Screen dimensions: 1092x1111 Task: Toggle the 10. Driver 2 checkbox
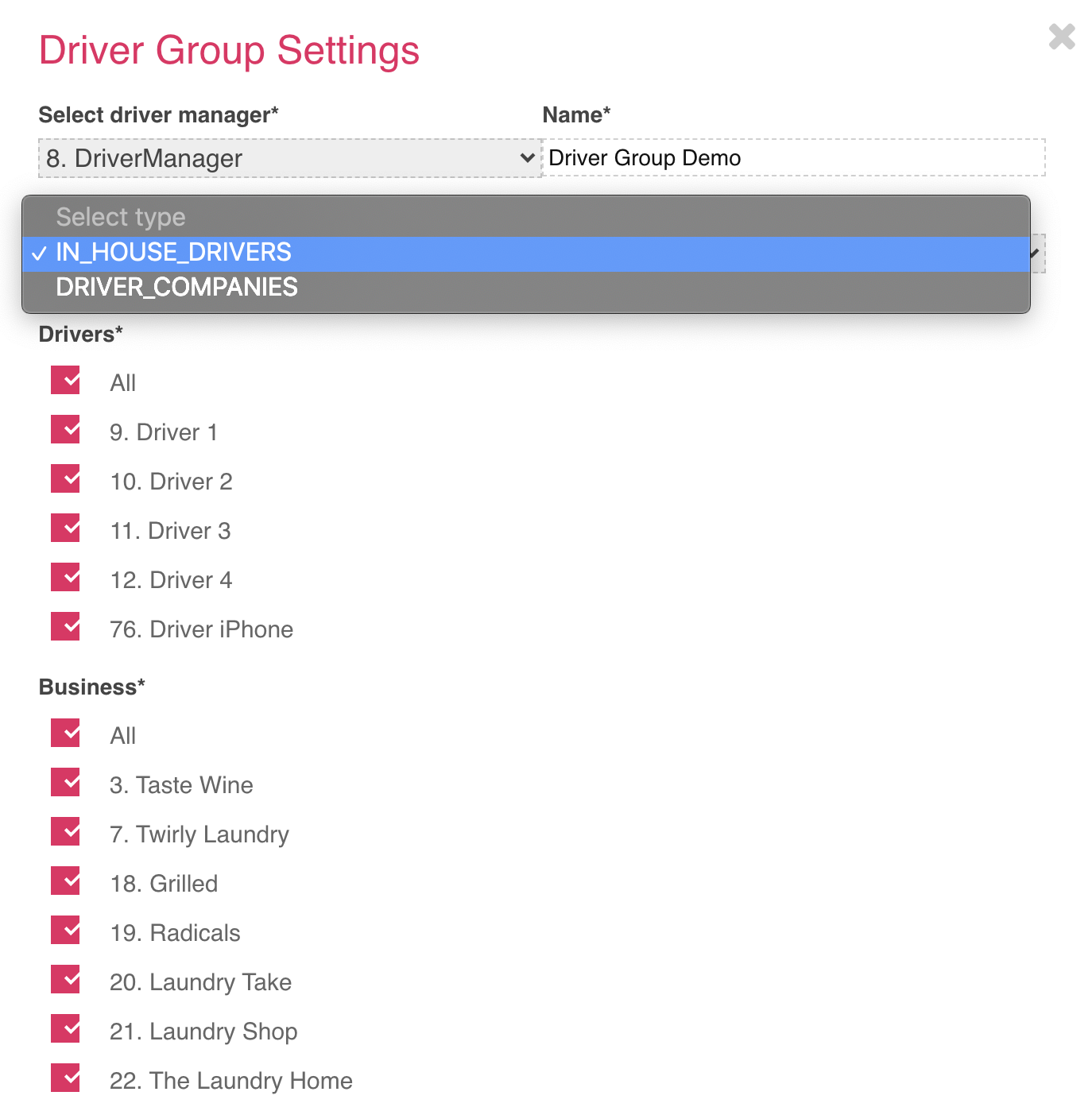tap(66, 479)
